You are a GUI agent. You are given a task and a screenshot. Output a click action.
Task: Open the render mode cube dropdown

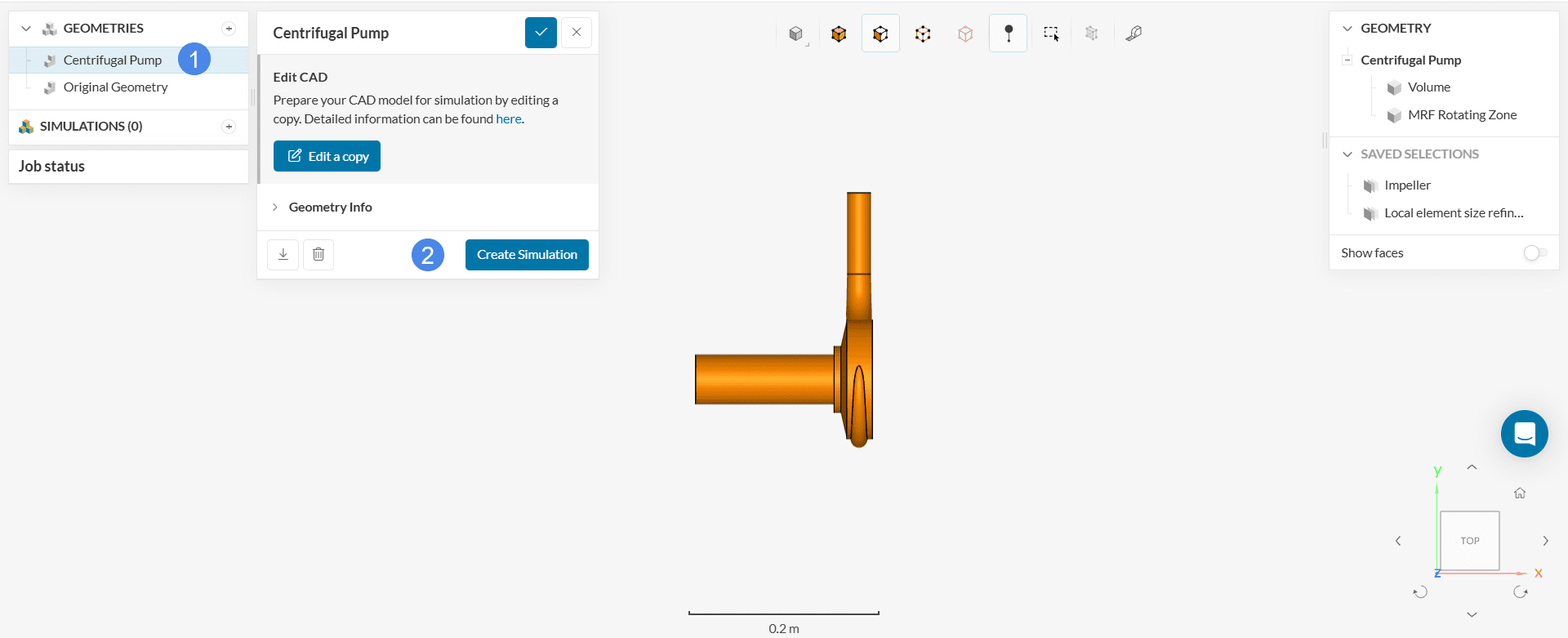[x=796, y=33]
